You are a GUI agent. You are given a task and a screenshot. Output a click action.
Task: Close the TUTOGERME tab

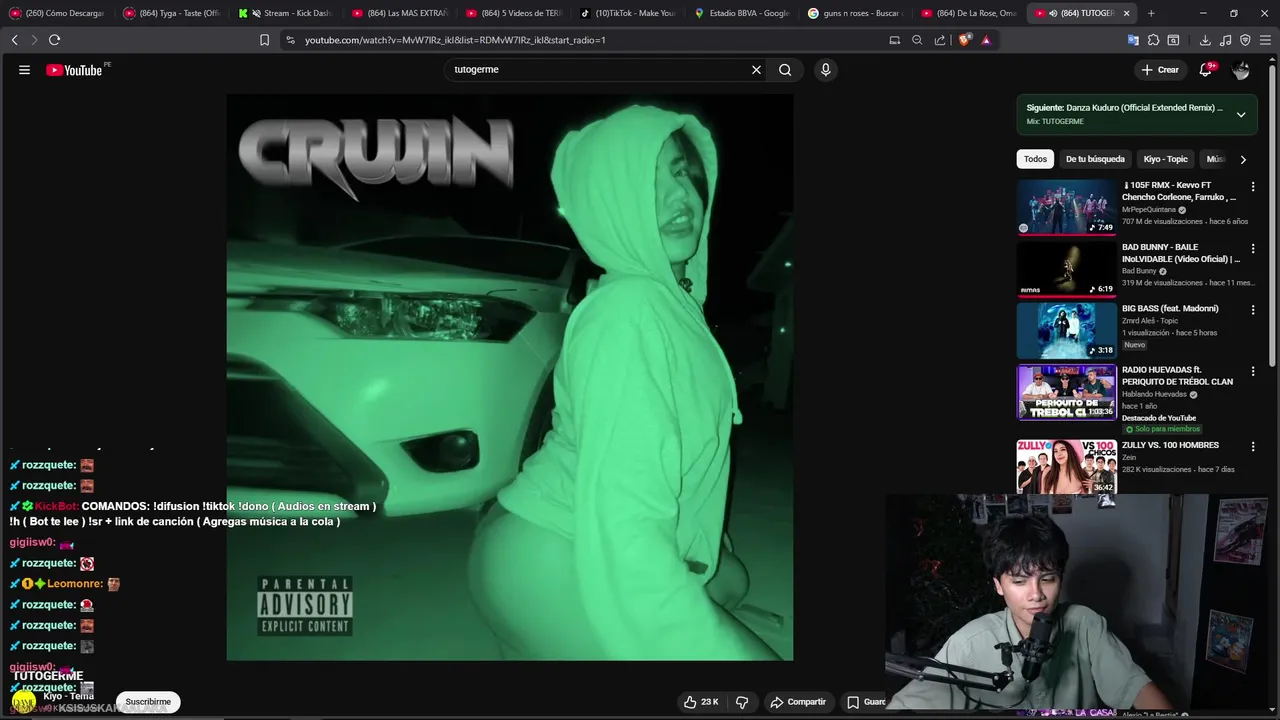(1127, 13)
